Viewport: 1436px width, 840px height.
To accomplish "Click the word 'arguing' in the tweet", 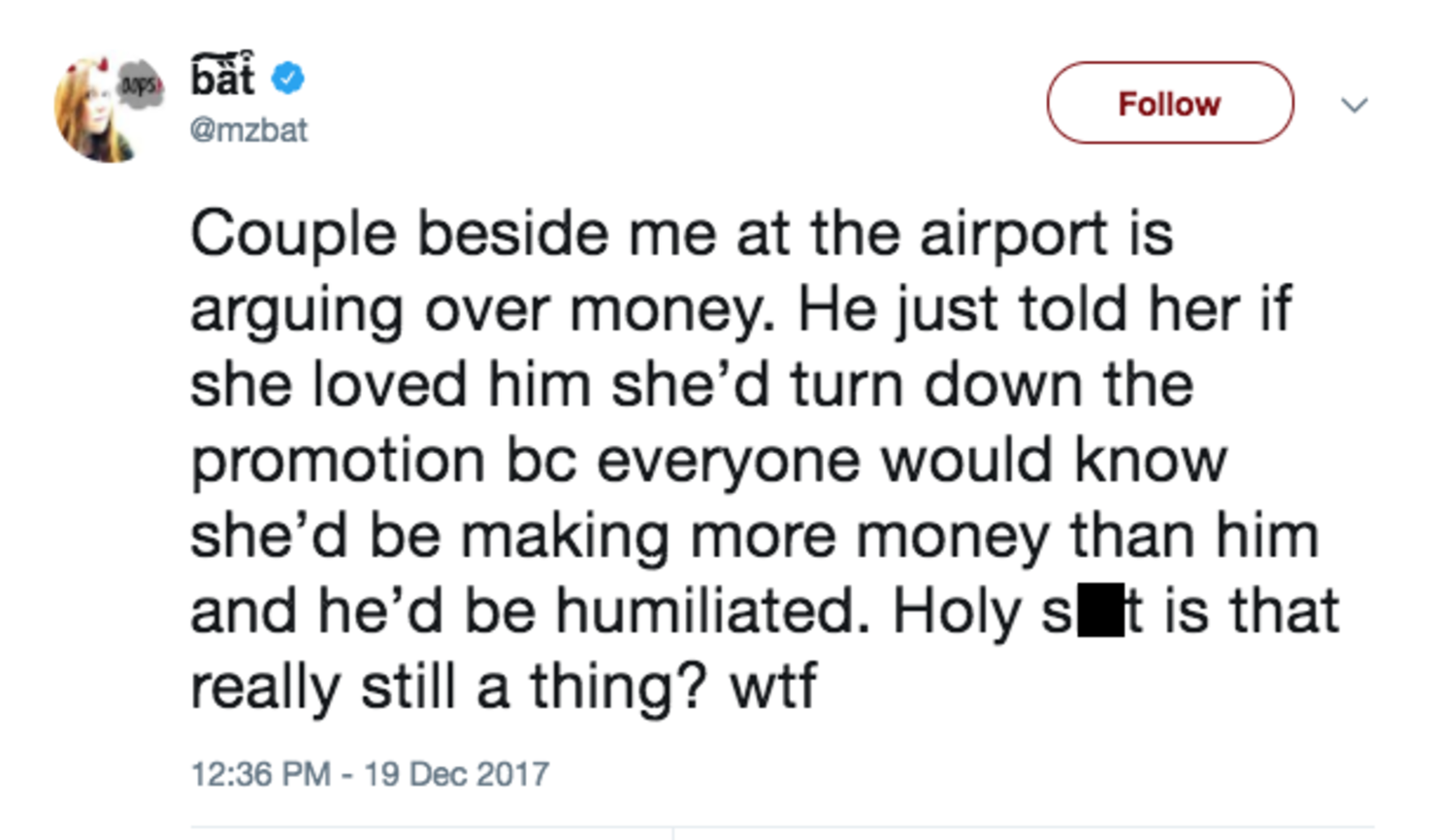I will click(x=296, y=312).
